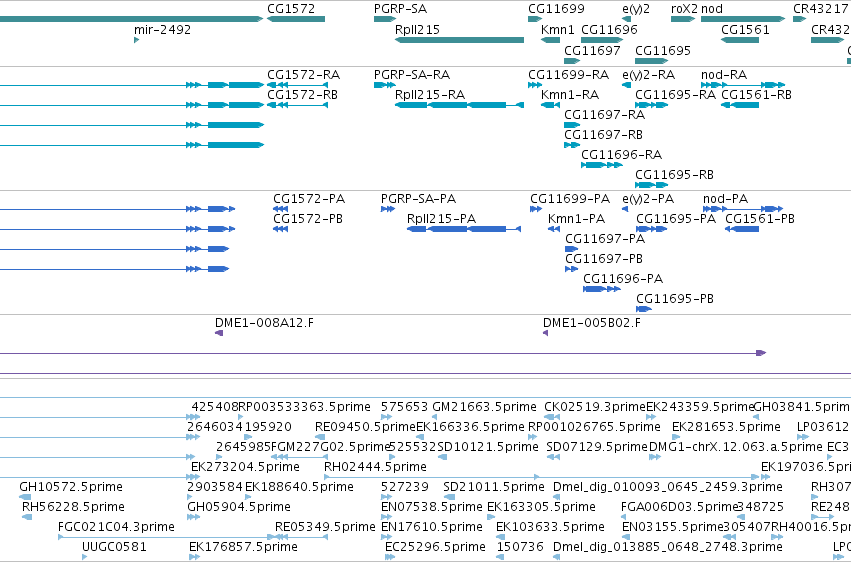Select the EK273204.5prime EST label
Image resolution: width=851 pixels, height=562 pixels.
pyautogui.click(x=245, y=467)
